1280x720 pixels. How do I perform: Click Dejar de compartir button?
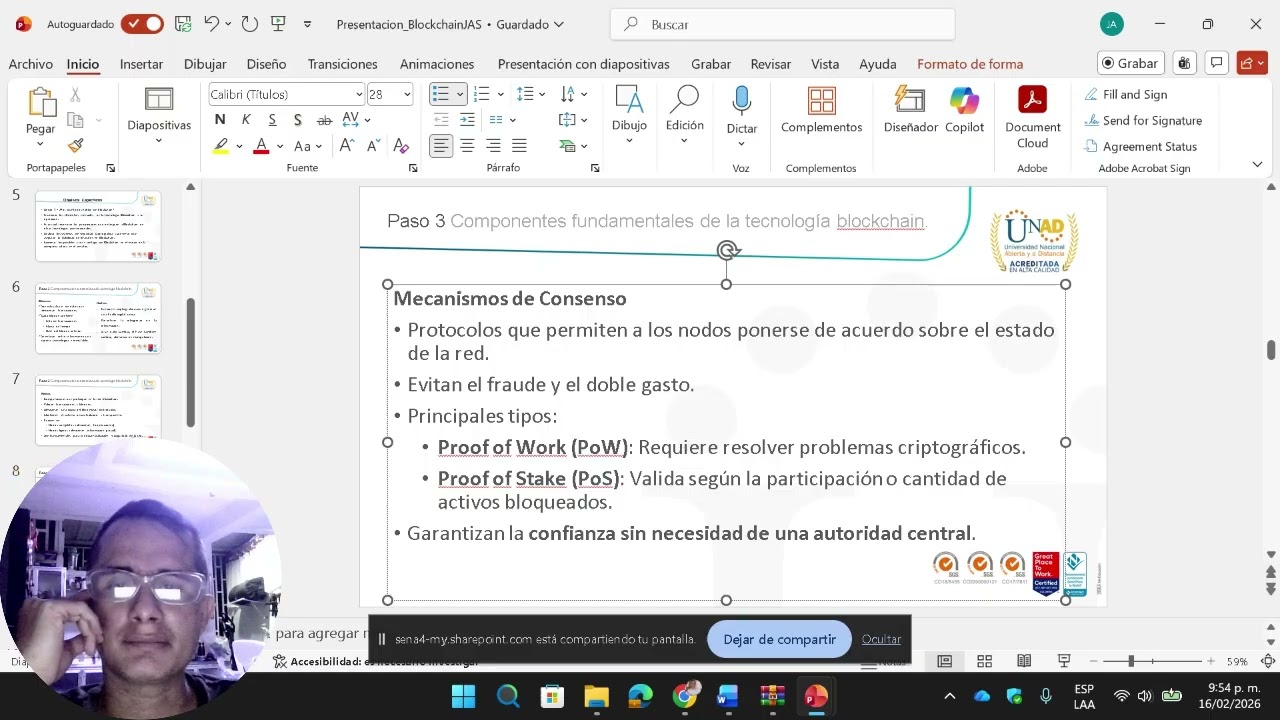pos(779,639)
